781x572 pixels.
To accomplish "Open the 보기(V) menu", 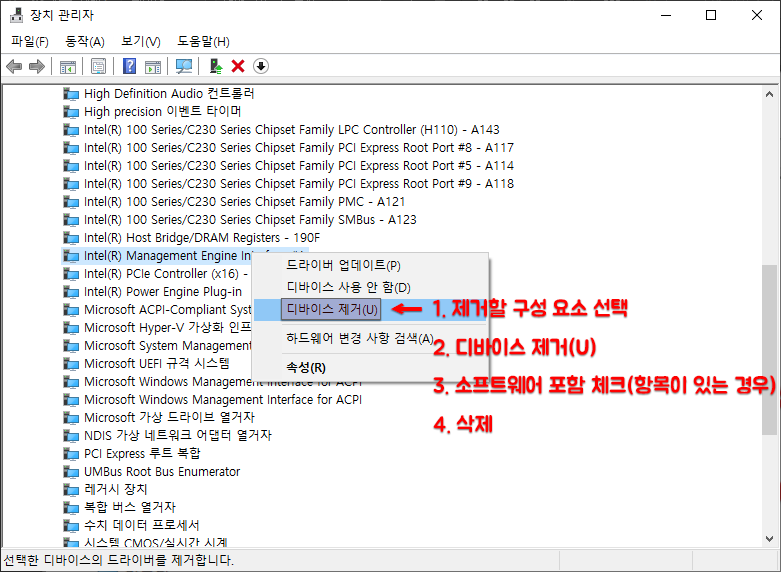I will 141,41.
